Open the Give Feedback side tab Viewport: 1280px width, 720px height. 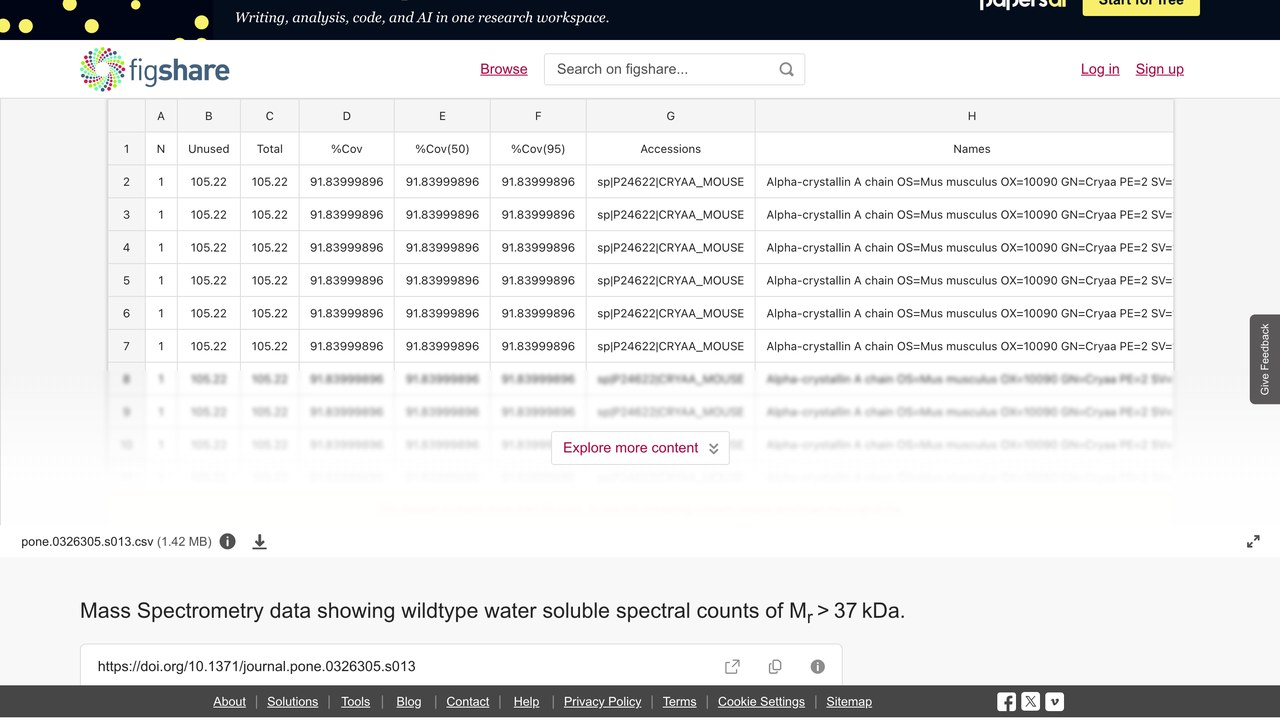click(x=1265, y=359)
